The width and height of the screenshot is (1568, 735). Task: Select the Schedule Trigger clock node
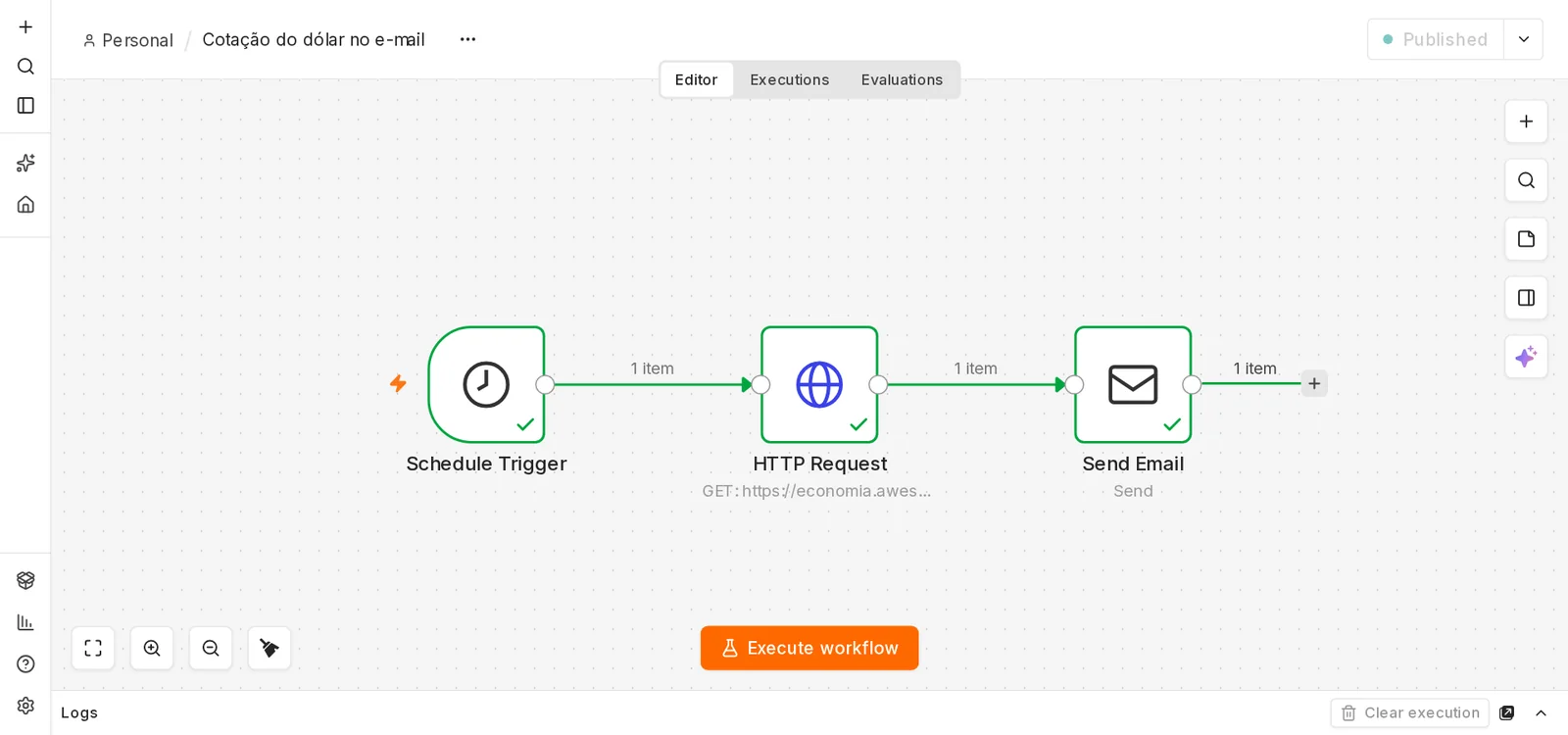pyautogui.click(x=486, y=384)
